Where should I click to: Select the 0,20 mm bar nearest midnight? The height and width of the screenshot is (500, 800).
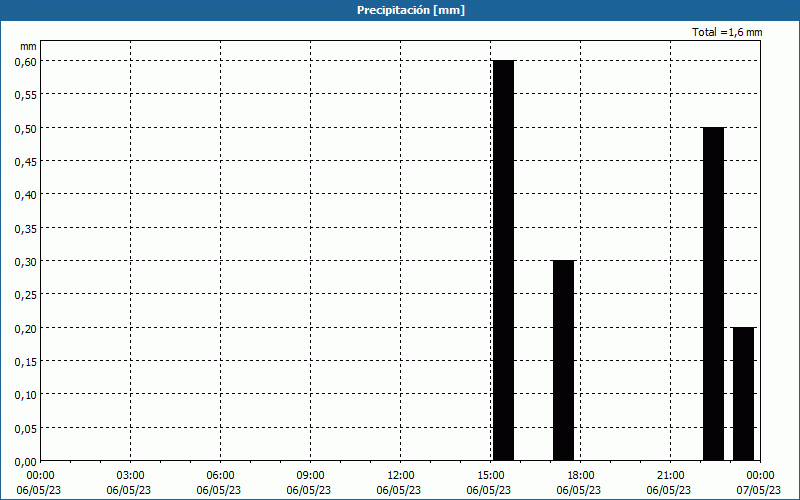[743, 394]
